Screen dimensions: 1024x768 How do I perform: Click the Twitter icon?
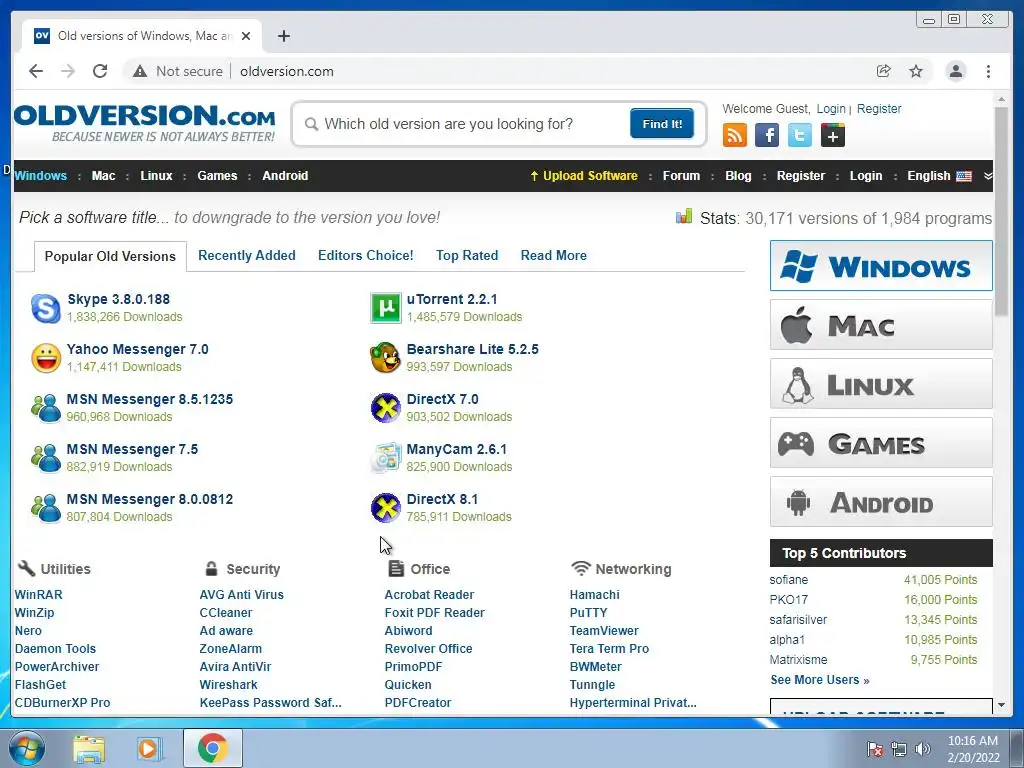coord(799,135)
